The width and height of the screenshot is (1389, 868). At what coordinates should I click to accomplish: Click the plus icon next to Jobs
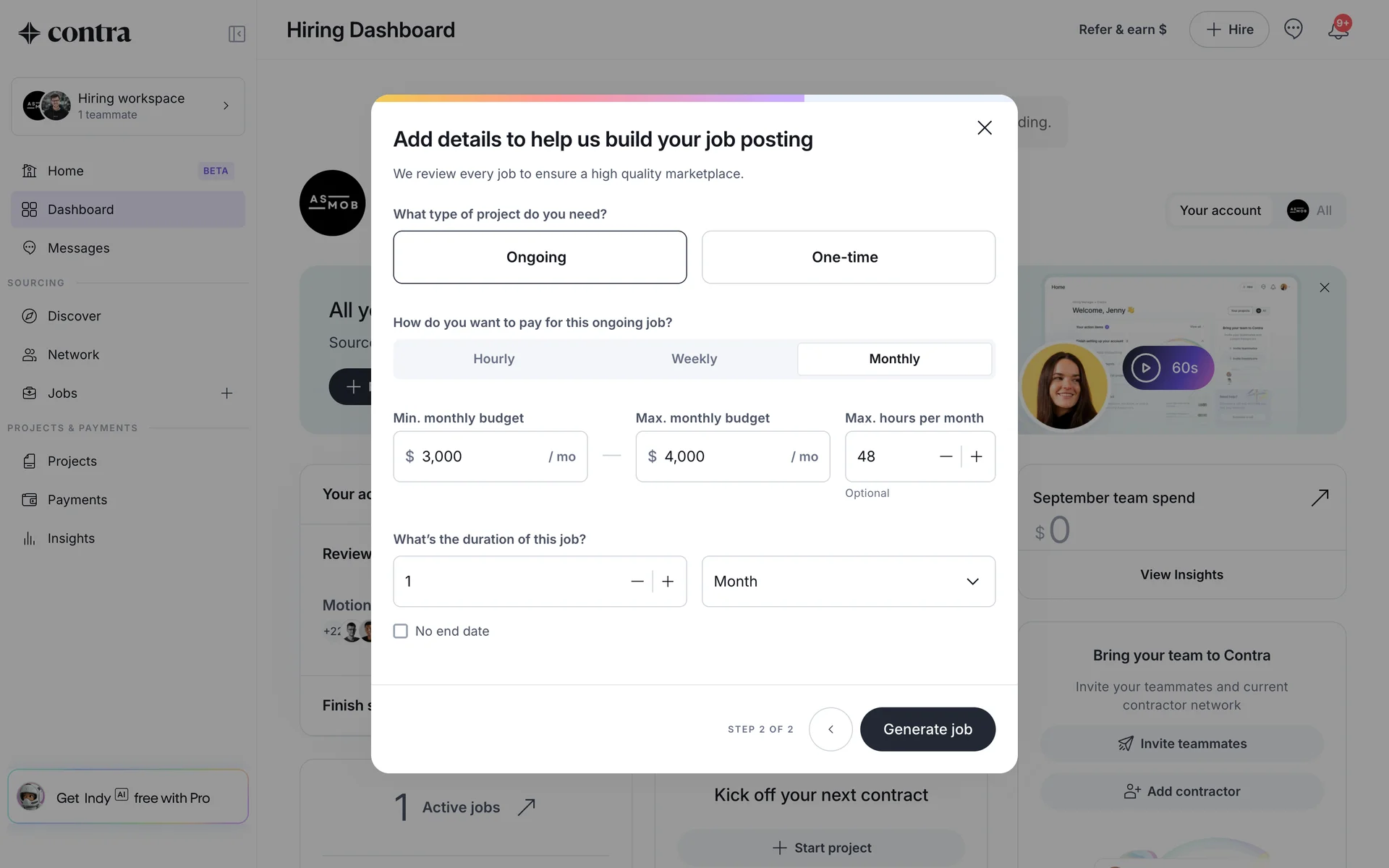tap(226, 393)
